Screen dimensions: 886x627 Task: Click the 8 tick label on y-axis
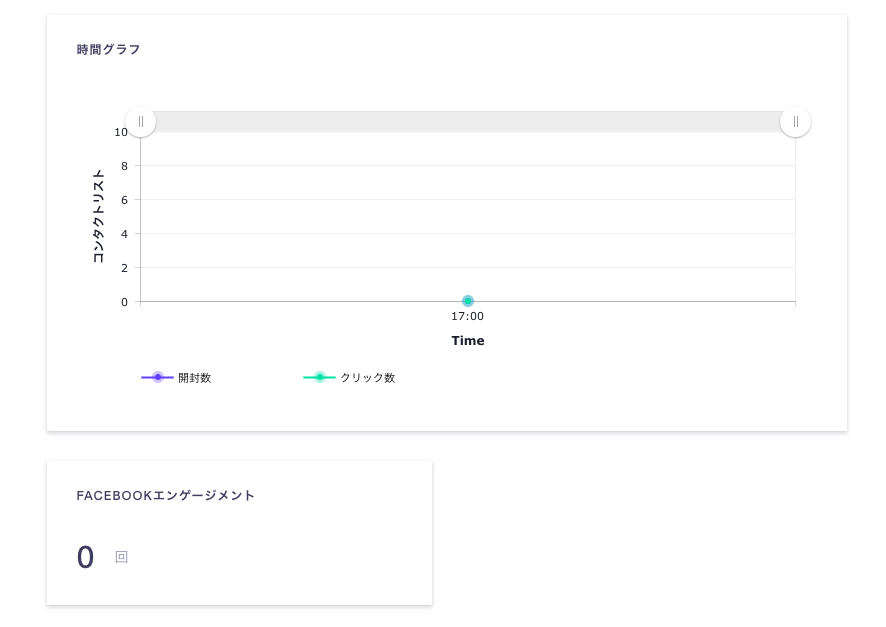click(x=124, y=166)
